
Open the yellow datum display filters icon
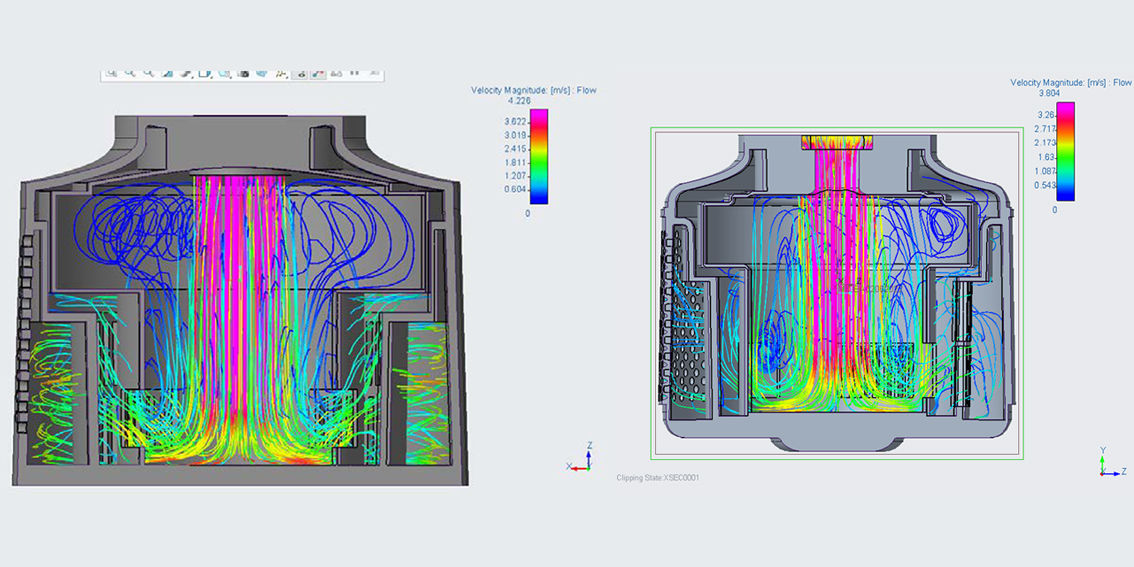click(281, 74)
